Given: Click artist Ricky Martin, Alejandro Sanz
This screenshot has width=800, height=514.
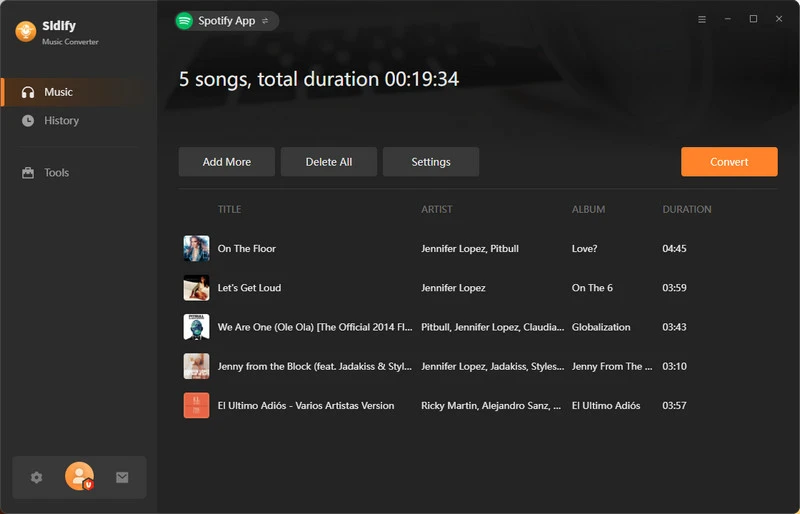Looking at the screenshot, I should [x=491, y=406].
